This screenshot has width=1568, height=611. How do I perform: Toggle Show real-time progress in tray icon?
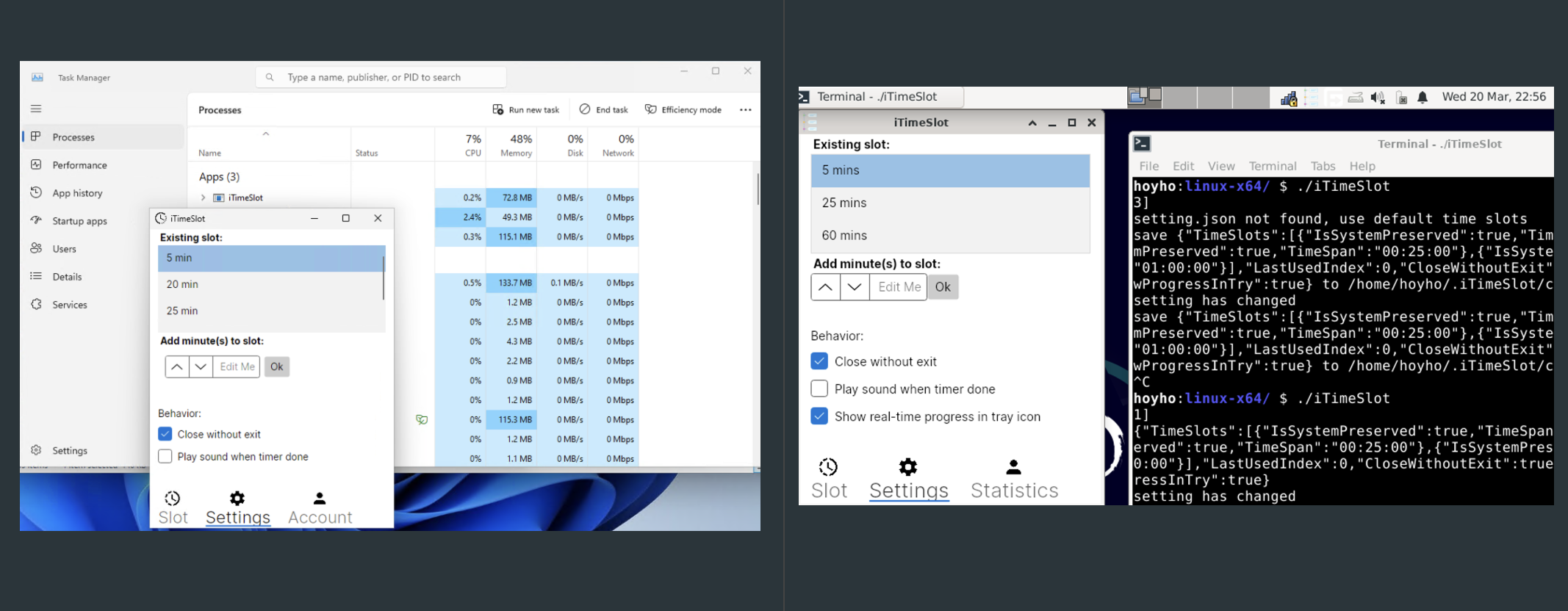(x=819, y=416)
